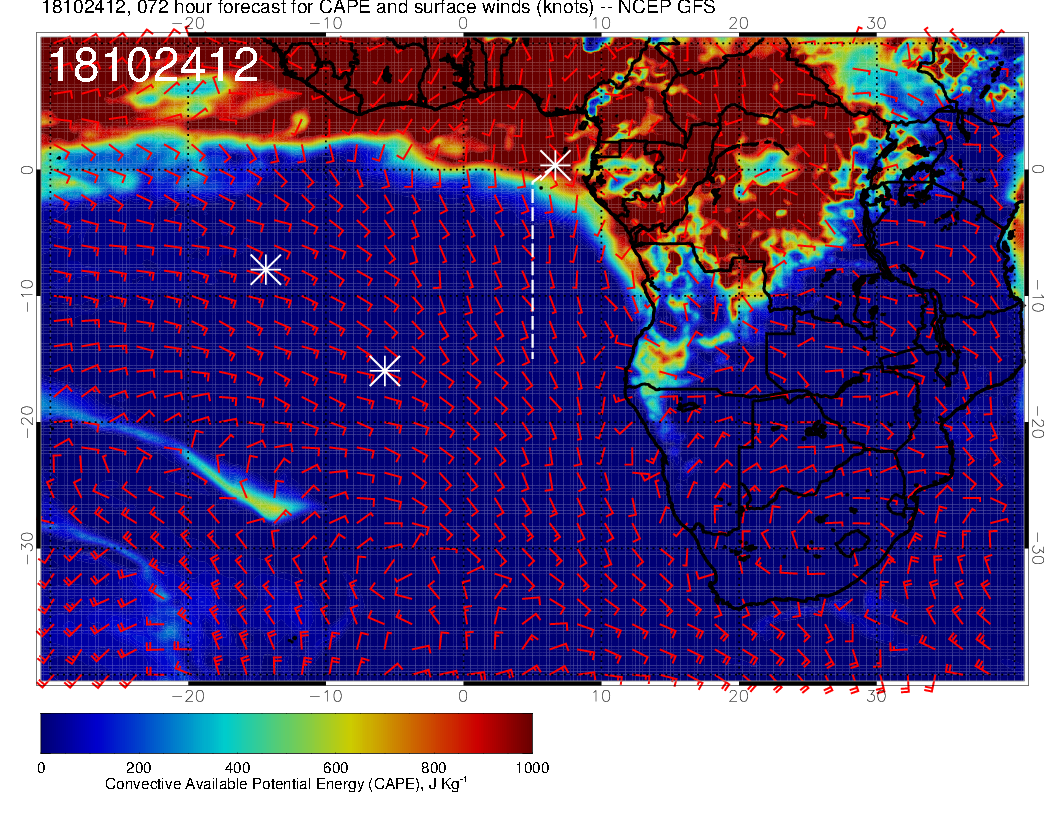Click the Convective Available Potential Energy caption
The height and width of the screenshot is (816, 1056).
click(x=286, y=785)
